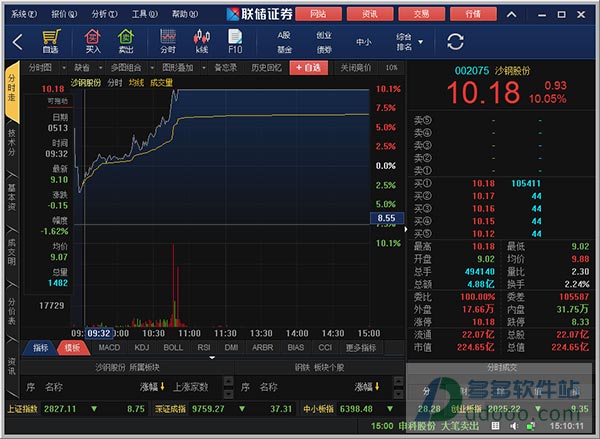Viewport: 600px width, 439px height.
Task: Select 债券 market category
Action: click(x=324, y=50)
